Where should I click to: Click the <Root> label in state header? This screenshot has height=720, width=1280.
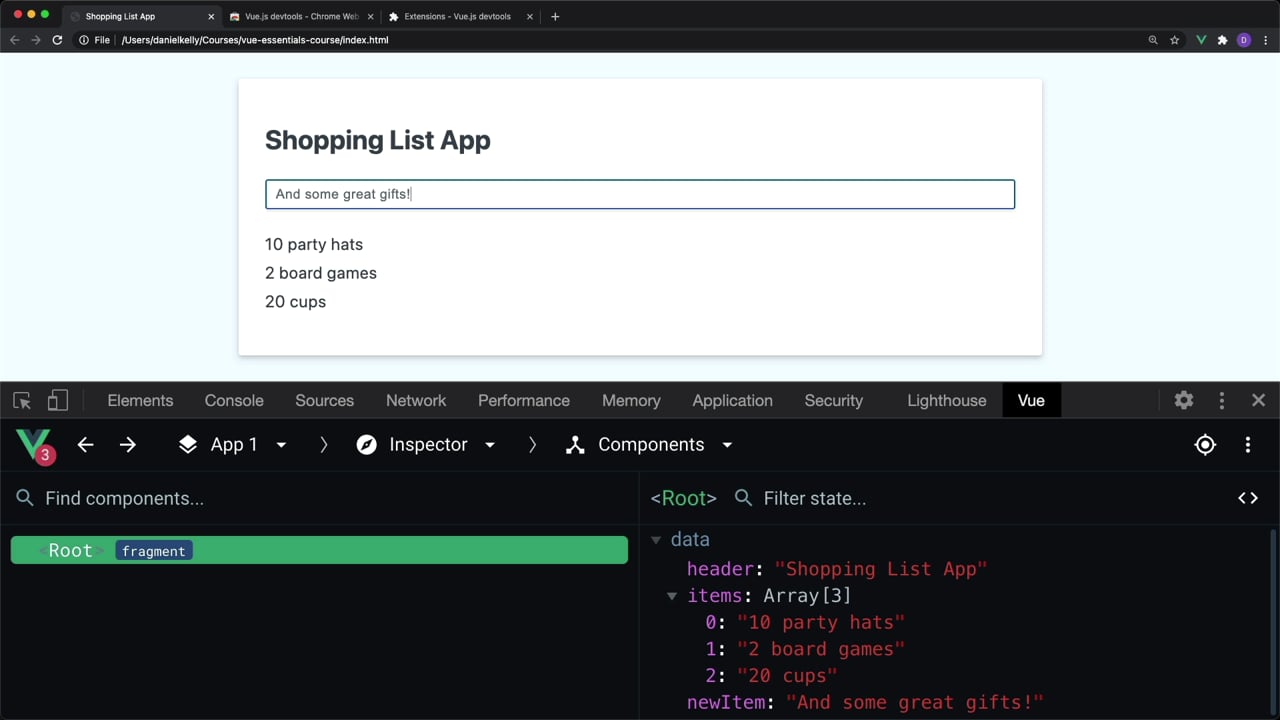684,498
